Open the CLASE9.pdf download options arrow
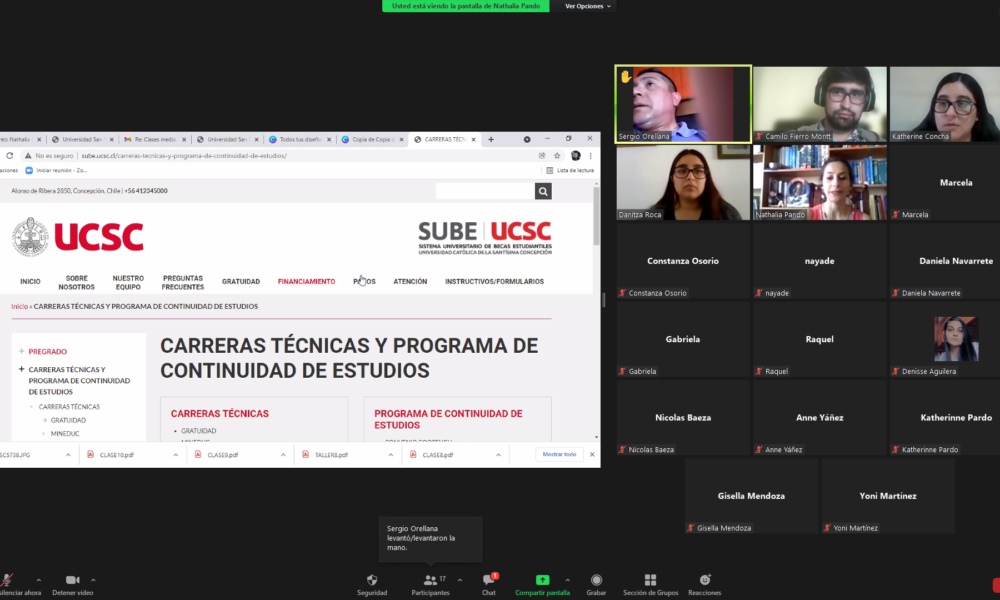Image resolution: width=1000 pixels, height=600 pixels. point(283,455)
